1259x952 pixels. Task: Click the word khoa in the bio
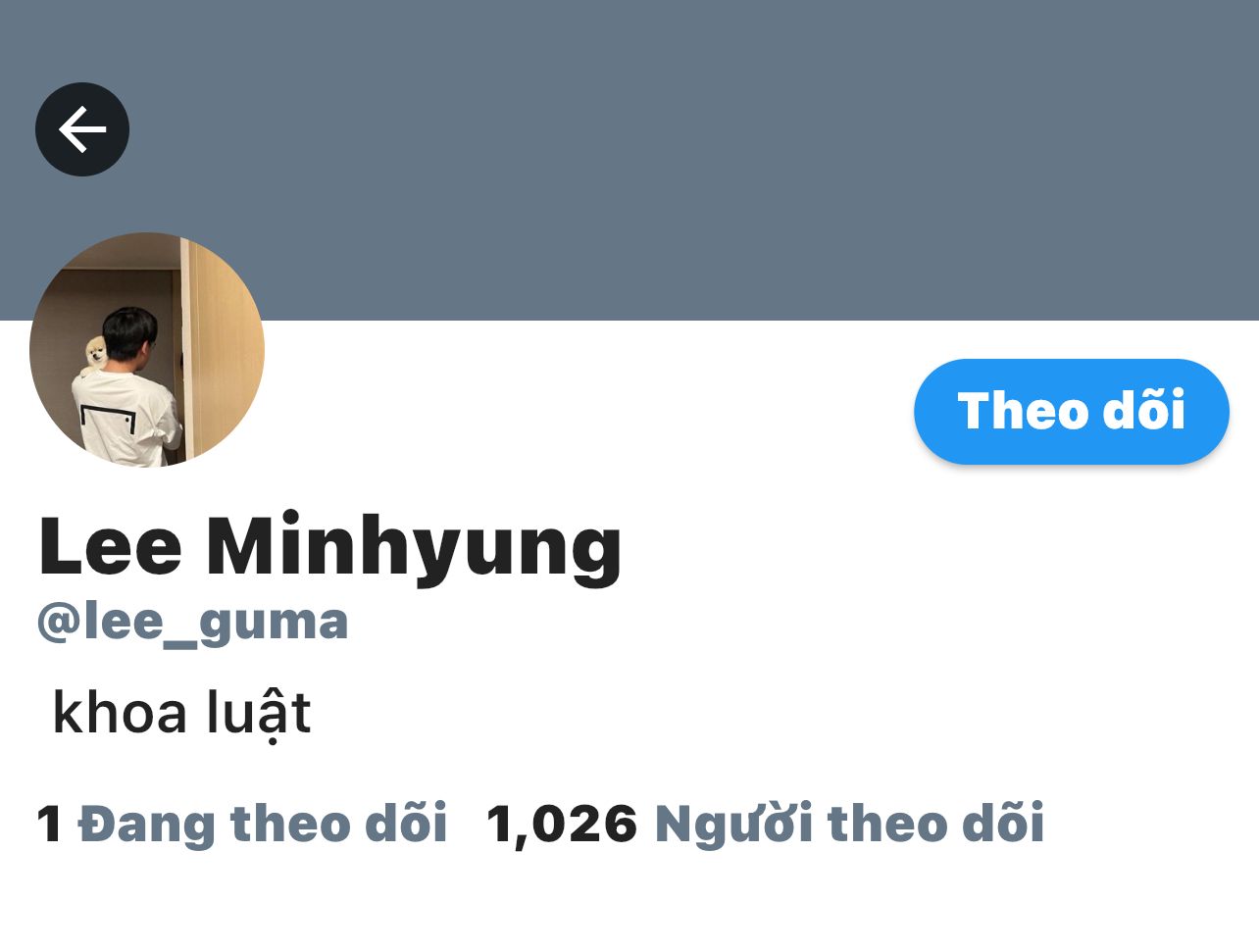click(120, 712)
